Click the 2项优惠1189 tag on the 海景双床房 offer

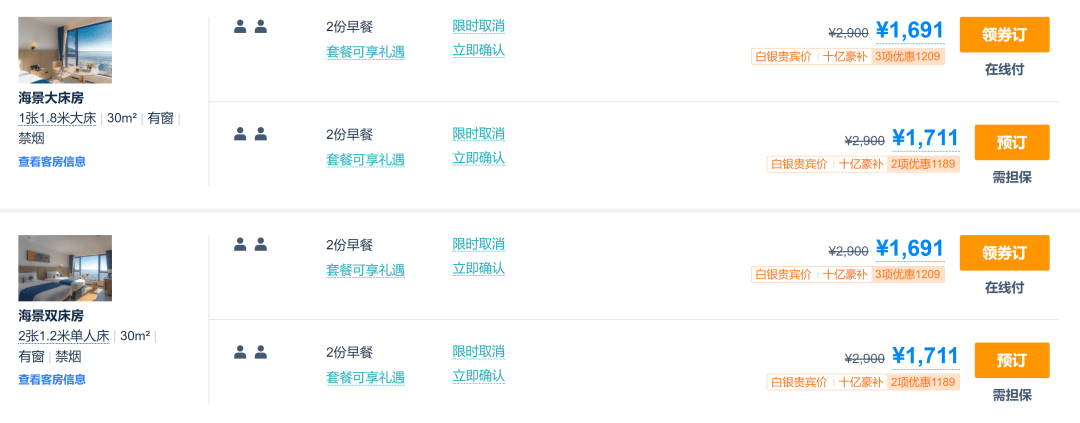coord(923,382)
